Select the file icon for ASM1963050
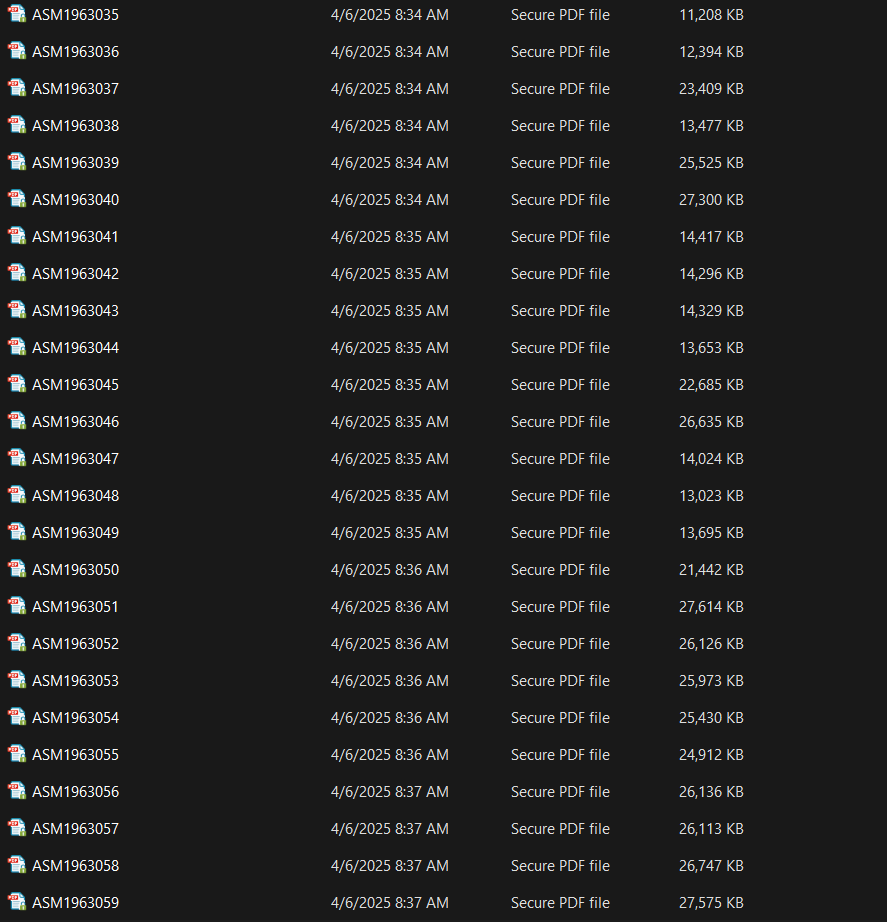The height and width of the screenshot is (922, 887). tap(17, 570)
